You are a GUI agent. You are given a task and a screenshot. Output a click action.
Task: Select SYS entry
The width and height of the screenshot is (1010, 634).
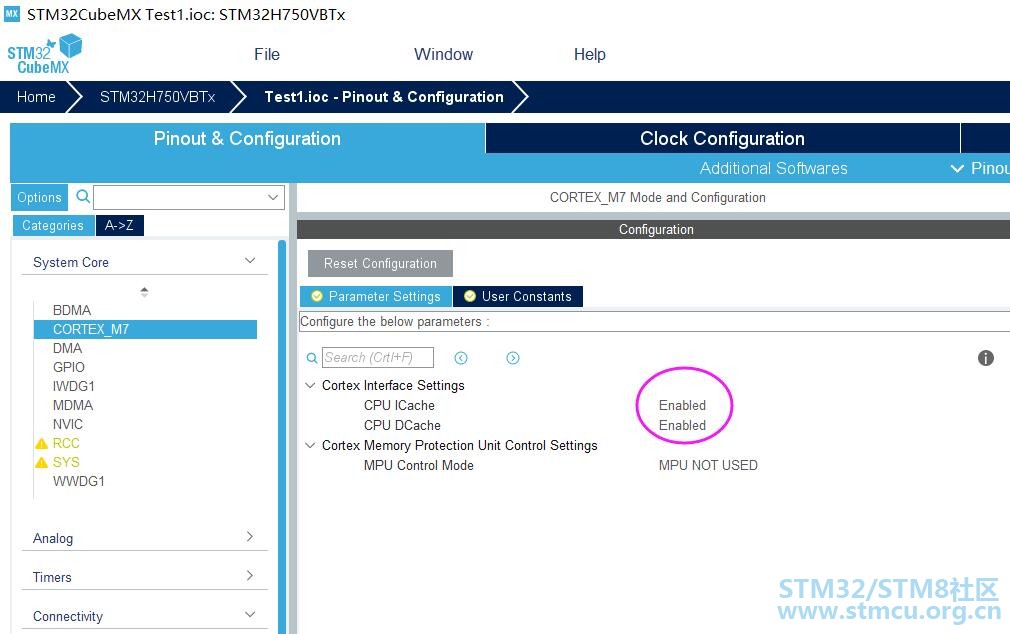(x=66, y=462)
